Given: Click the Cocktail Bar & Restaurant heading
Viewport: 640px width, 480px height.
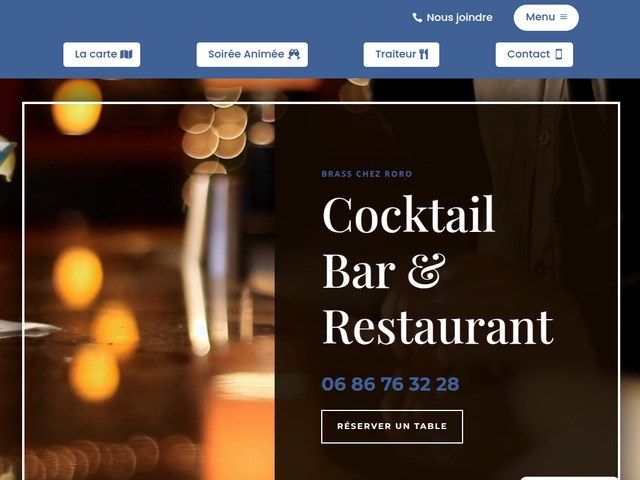Looking at the screenshot, I should point(438,271).
